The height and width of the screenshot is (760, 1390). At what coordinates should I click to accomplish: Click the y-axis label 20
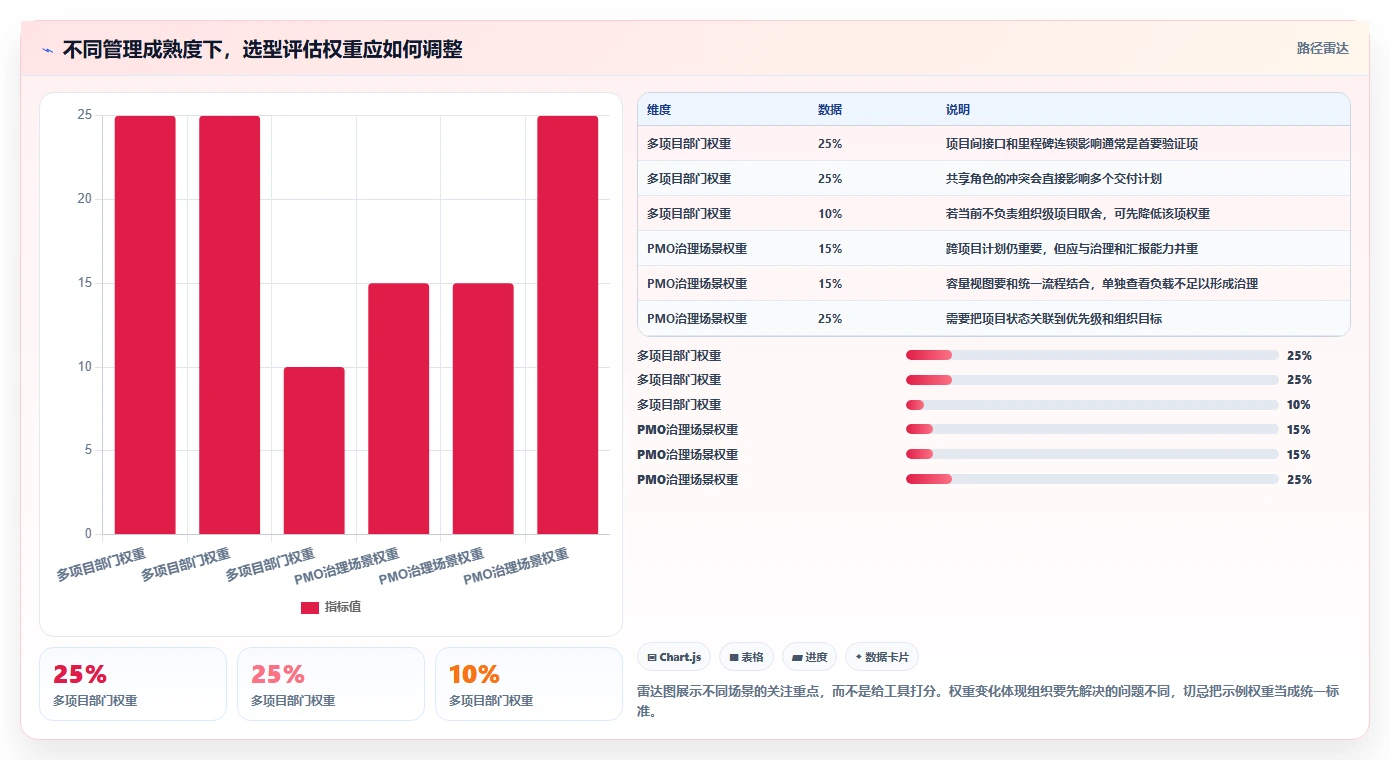pos(85,199)
